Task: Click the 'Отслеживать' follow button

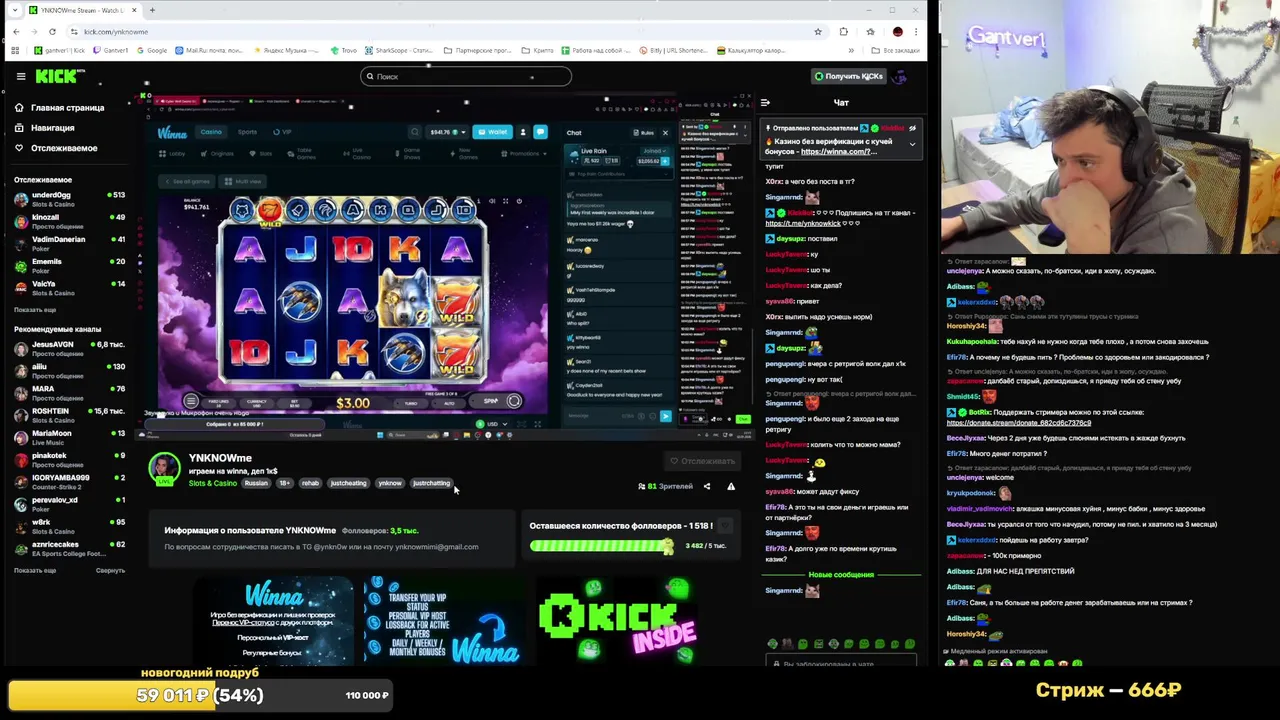Action: click(x=703, y=461)
